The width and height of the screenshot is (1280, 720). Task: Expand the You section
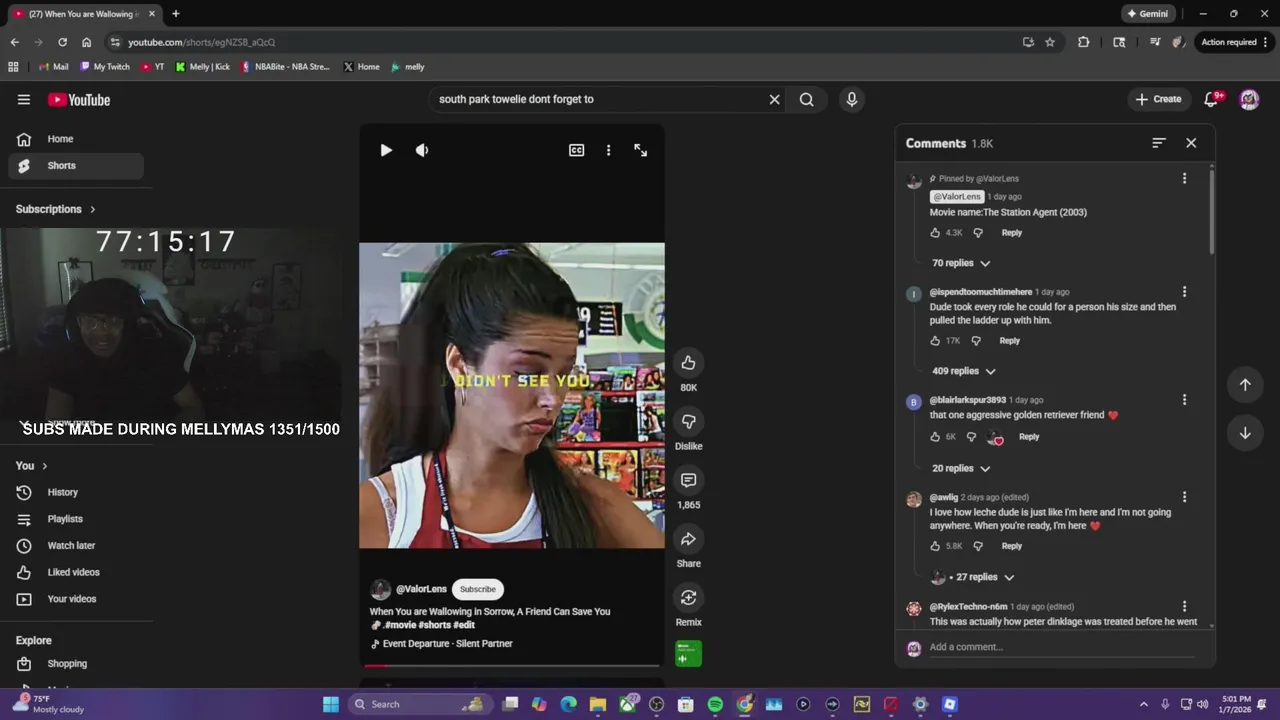click(32, 466)
